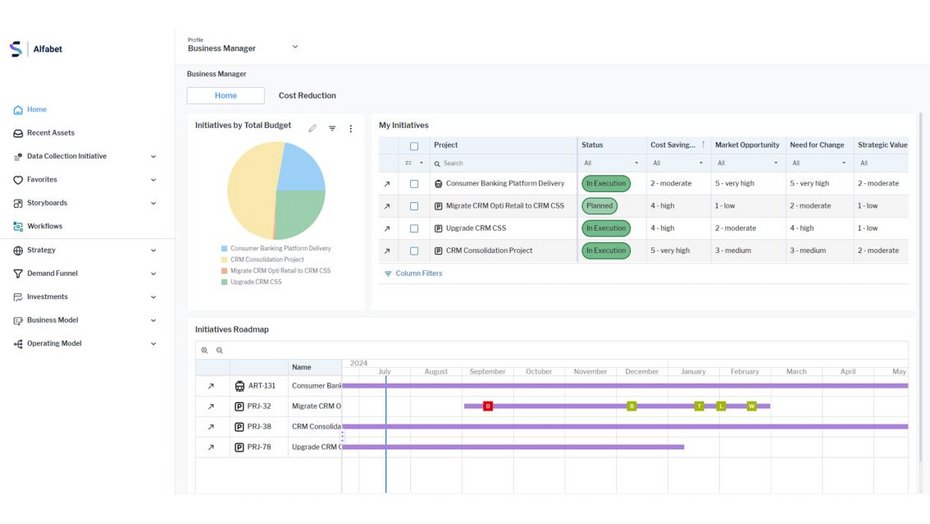Image resolution: width=930 pixels, height=524 pixels.
Task: Open the Market Opportunity filter dropdown
Action: pyautogui.click(x=748, y=163)
